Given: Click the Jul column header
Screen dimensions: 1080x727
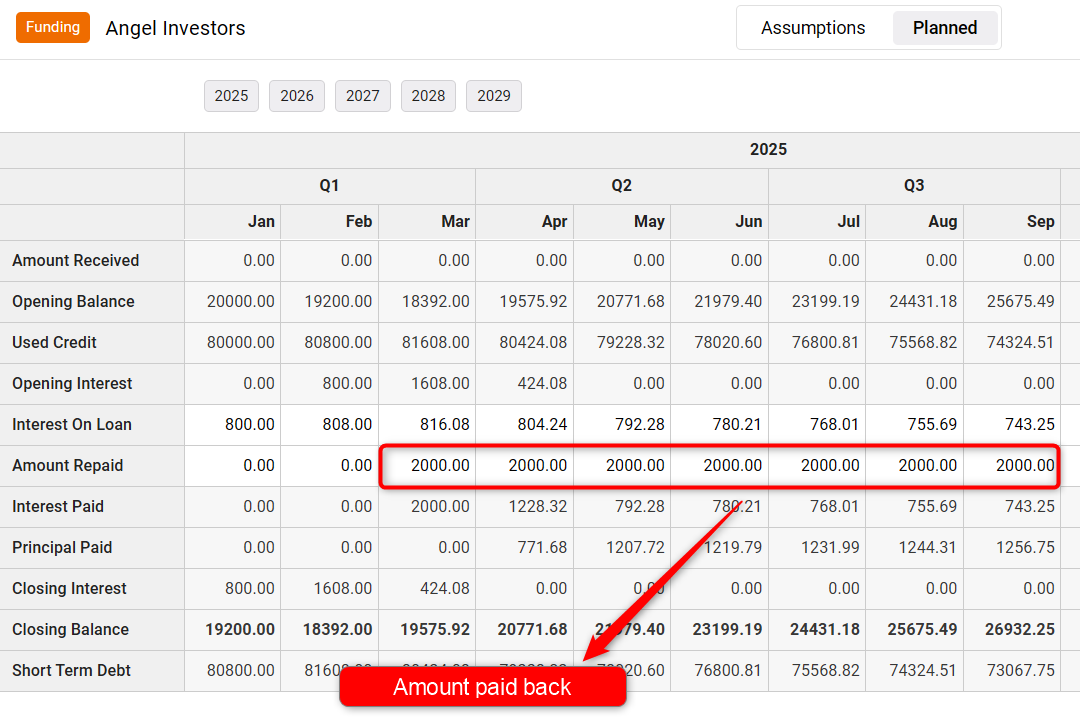Looking at the screenshot, I should click(849, 222).
